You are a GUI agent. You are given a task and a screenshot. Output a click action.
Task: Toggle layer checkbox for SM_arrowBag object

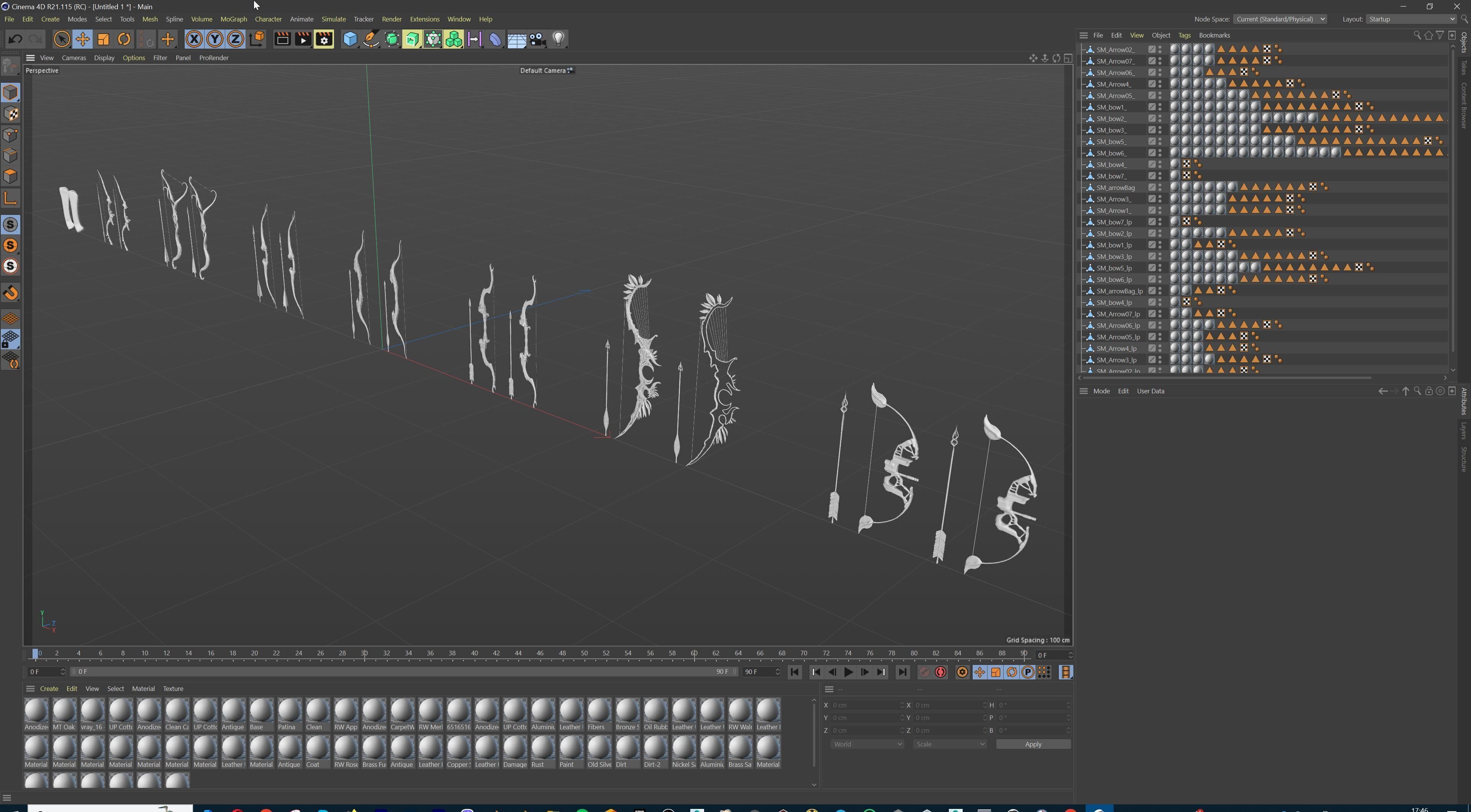coord(1152,187)
